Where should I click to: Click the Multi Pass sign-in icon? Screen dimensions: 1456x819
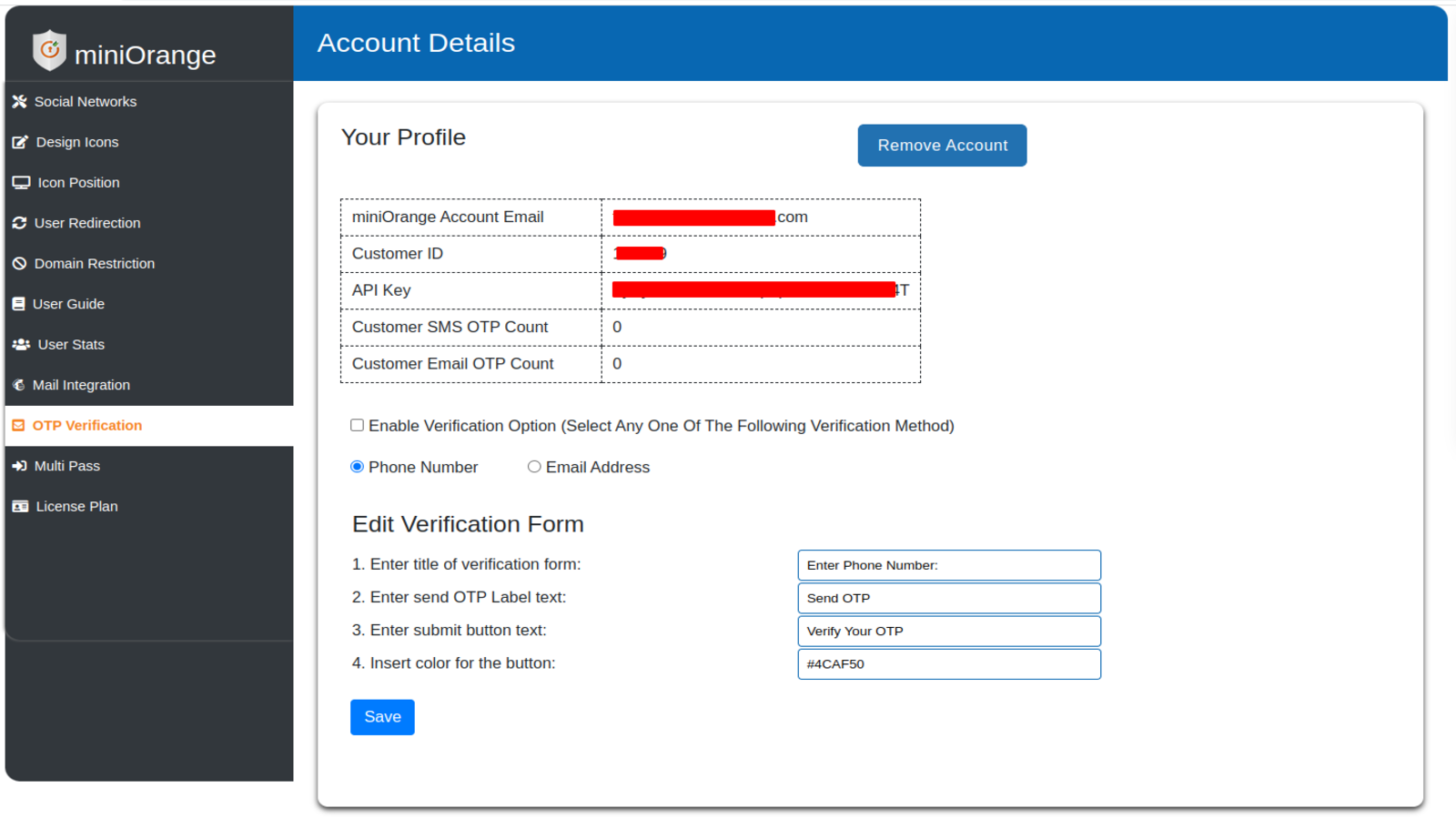click(x=19, y=465)
